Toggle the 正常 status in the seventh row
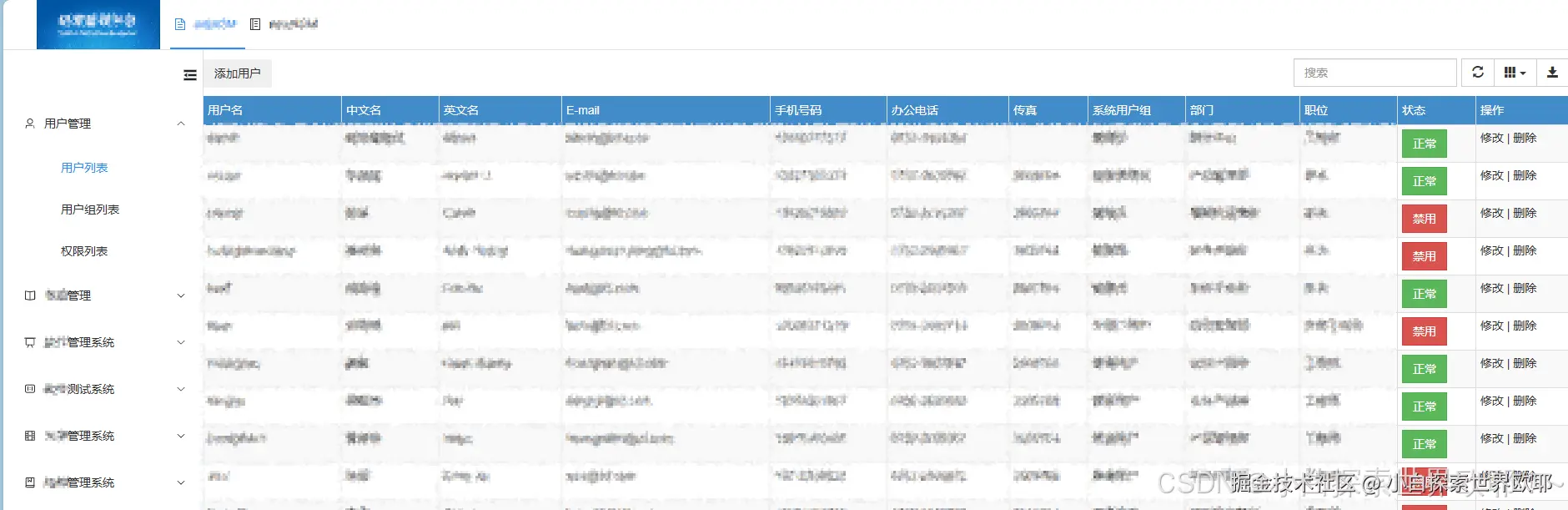The width and height of the screenshot is (1568, 510). pos(1425,369)
